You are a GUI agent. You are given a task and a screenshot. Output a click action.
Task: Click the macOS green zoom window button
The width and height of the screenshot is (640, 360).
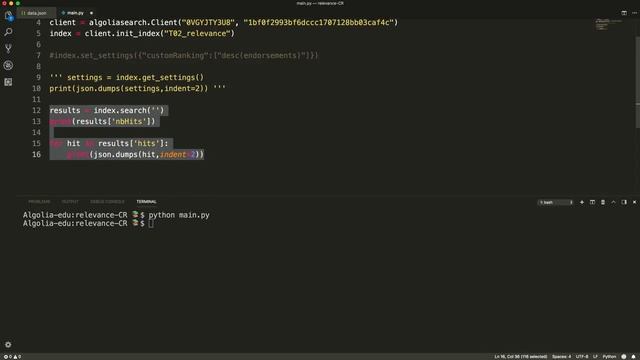(18, 3)
